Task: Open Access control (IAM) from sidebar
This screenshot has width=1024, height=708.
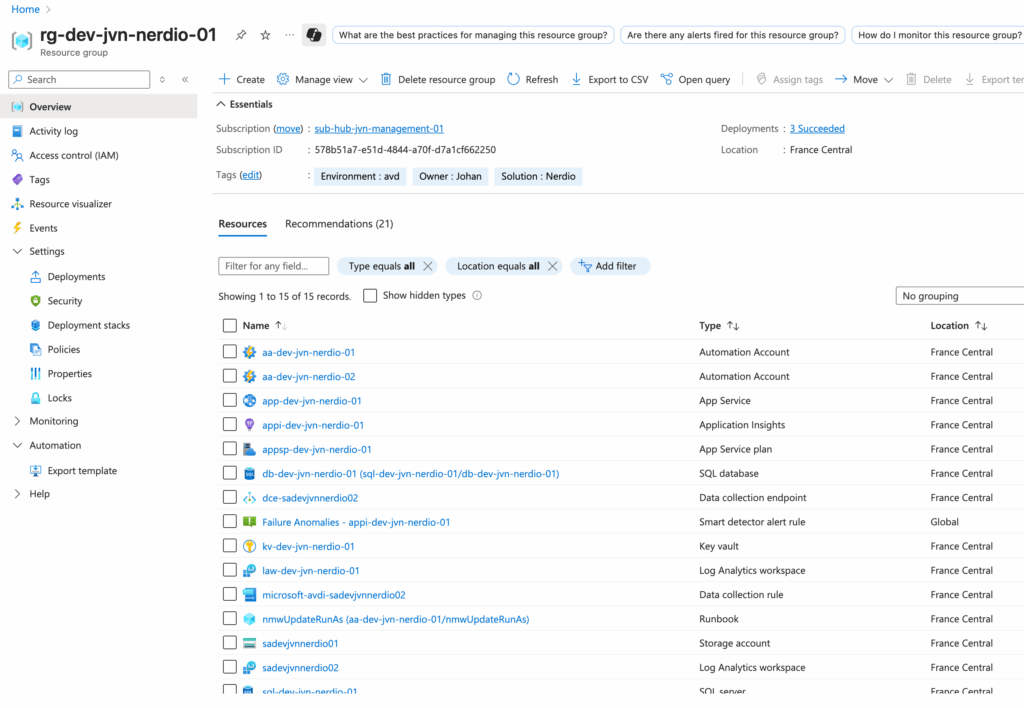Action: point(73,155)
